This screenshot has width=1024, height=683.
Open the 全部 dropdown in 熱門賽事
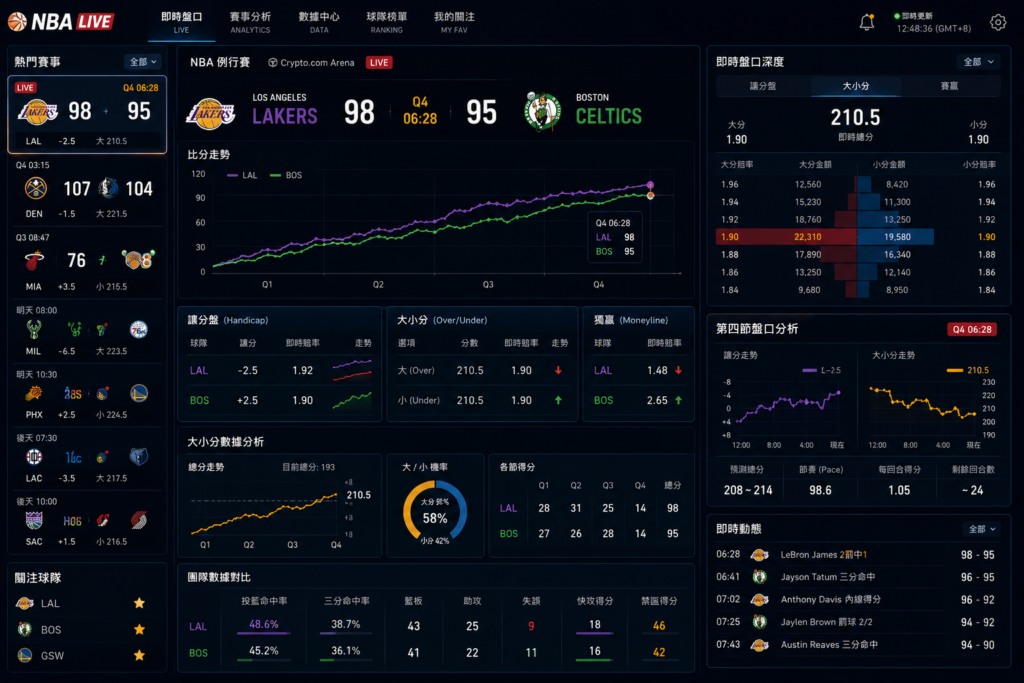click(x=142, y=62)
